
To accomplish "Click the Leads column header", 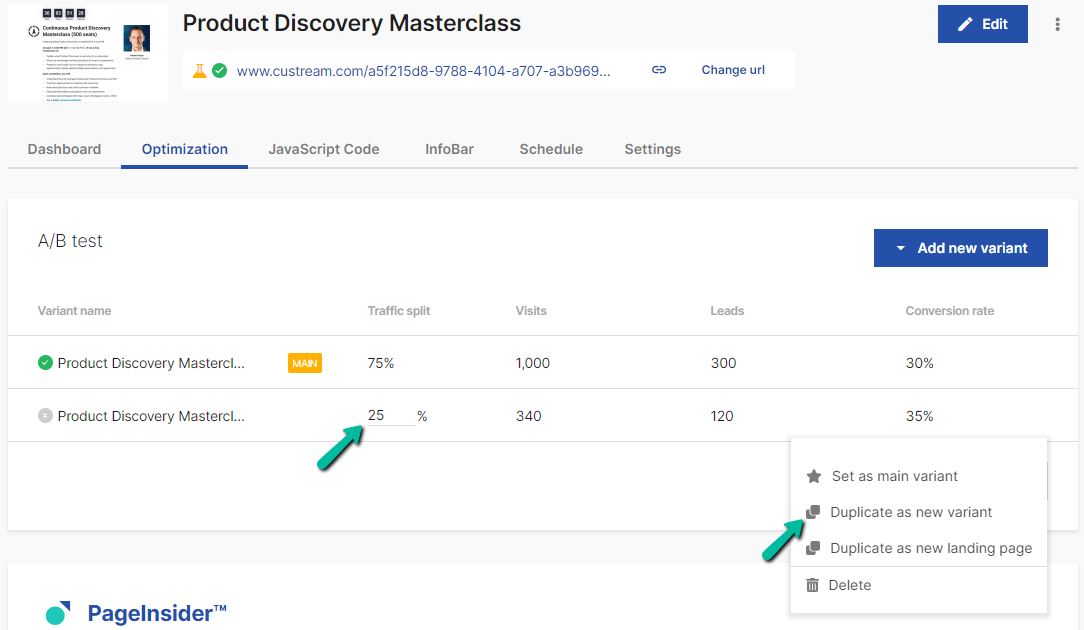I will [727, 311].
